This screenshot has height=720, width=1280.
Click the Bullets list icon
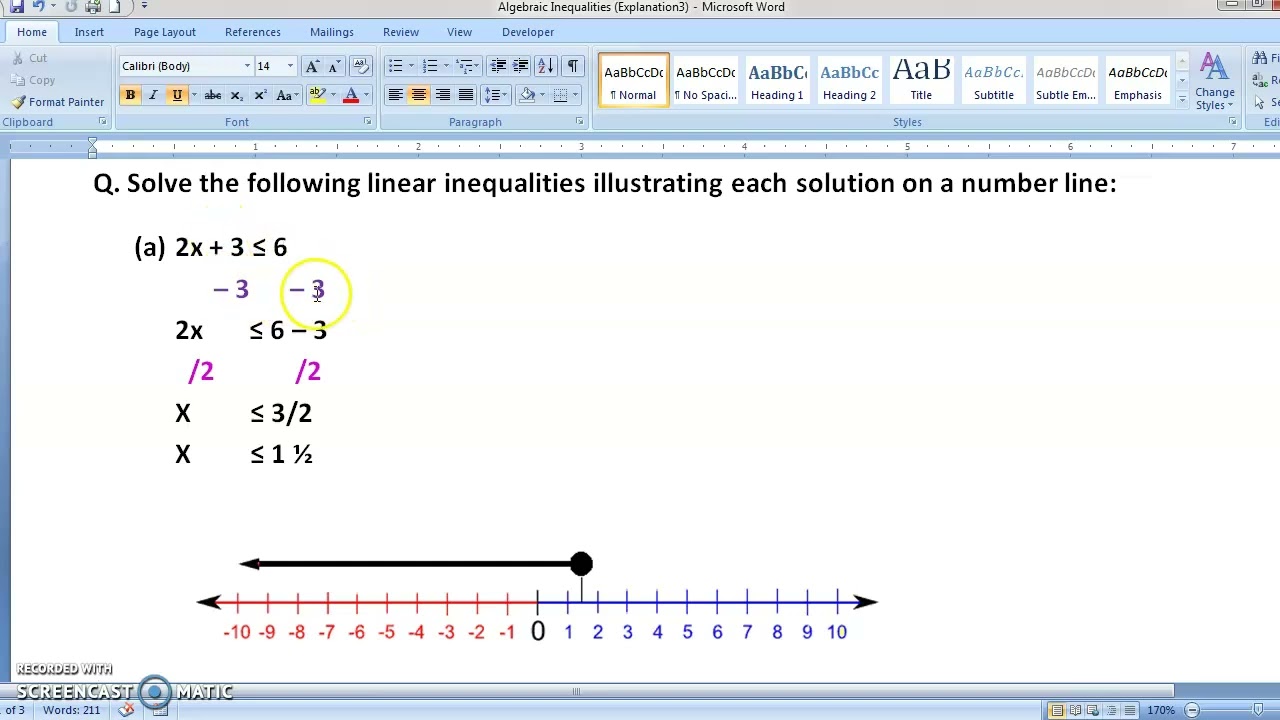pyautogui.click(x=395, y=66)
